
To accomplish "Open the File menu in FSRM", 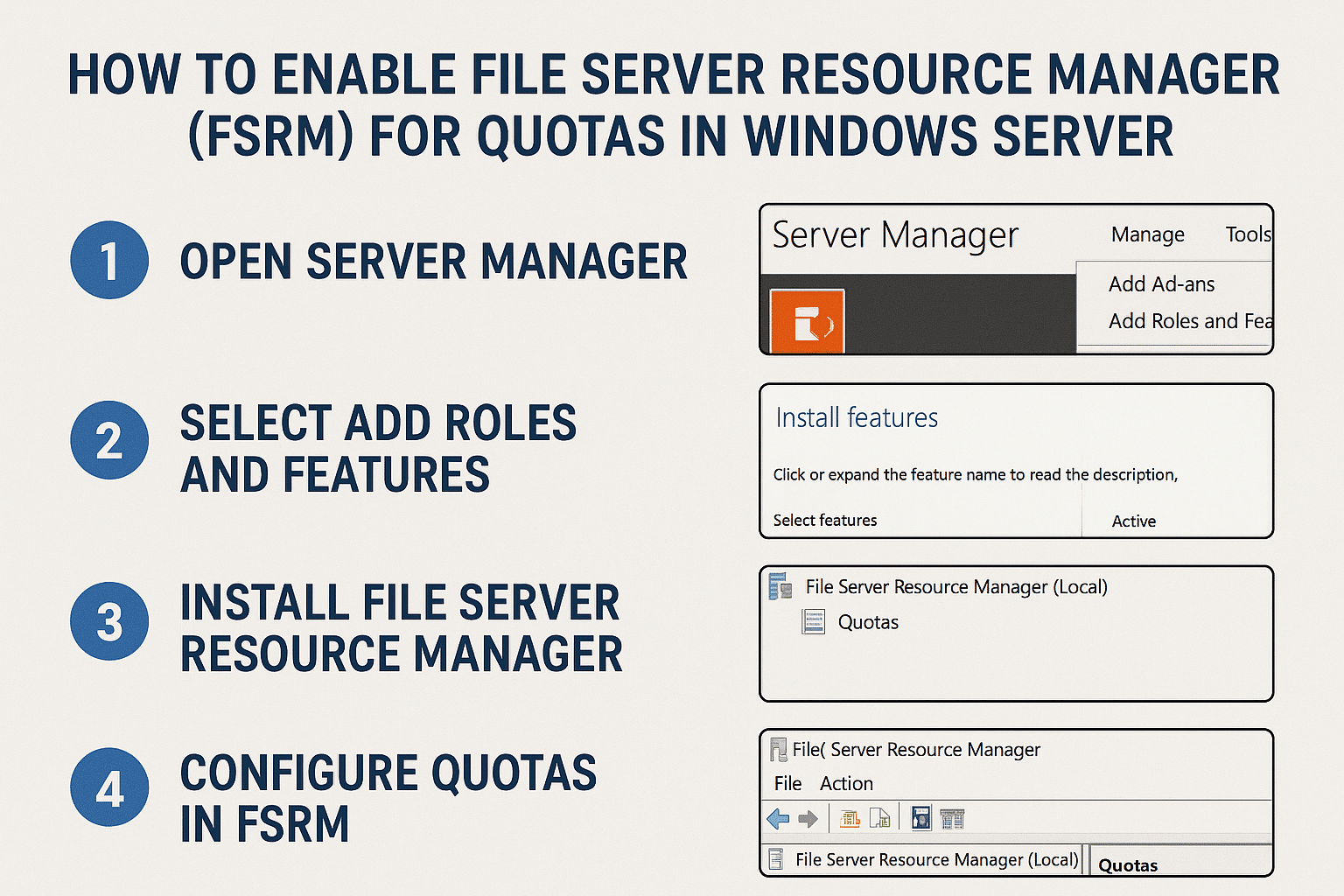I will tap(787, 783).
